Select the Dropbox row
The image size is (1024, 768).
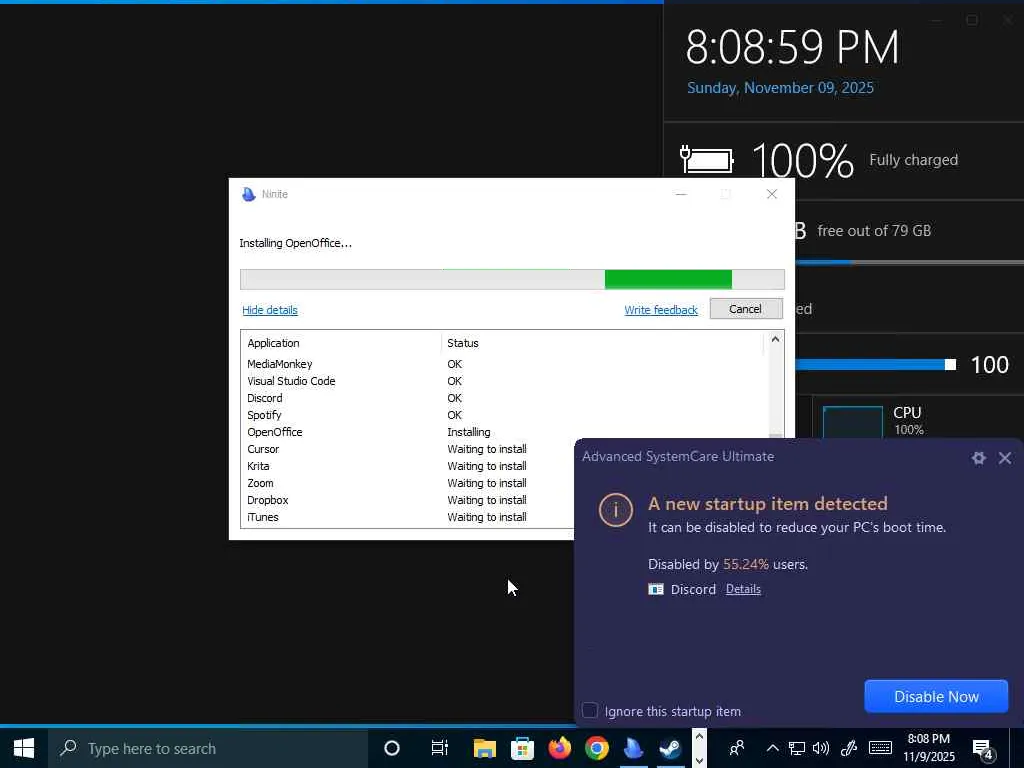(408, 500)
